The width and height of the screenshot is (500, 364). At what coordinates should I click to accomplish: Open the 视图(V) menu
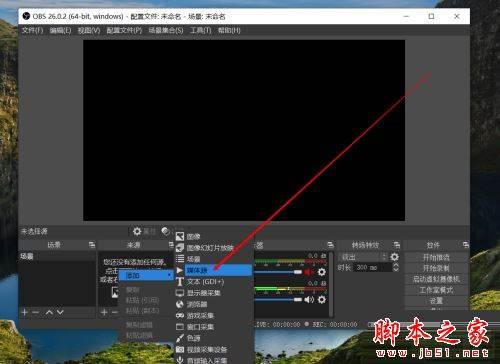coord(89,30)
